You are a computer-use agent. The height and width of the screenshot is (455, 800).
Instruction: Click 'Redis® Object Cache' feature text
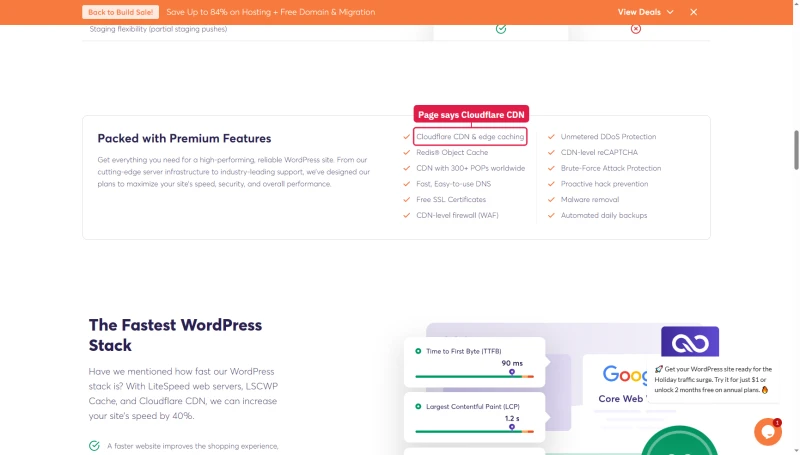(x=452, y=152)
